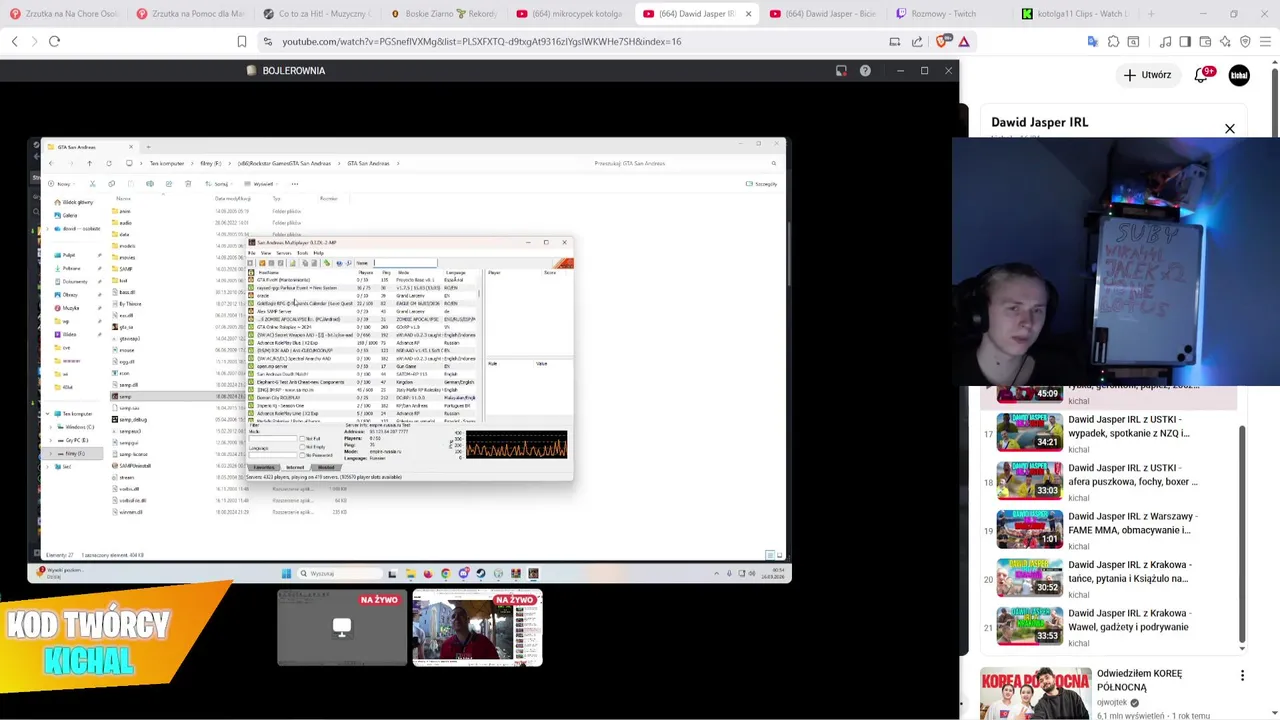Click the browser address bar URL
The width and height of the screenshot is (1280, 720).
point(481,42)
